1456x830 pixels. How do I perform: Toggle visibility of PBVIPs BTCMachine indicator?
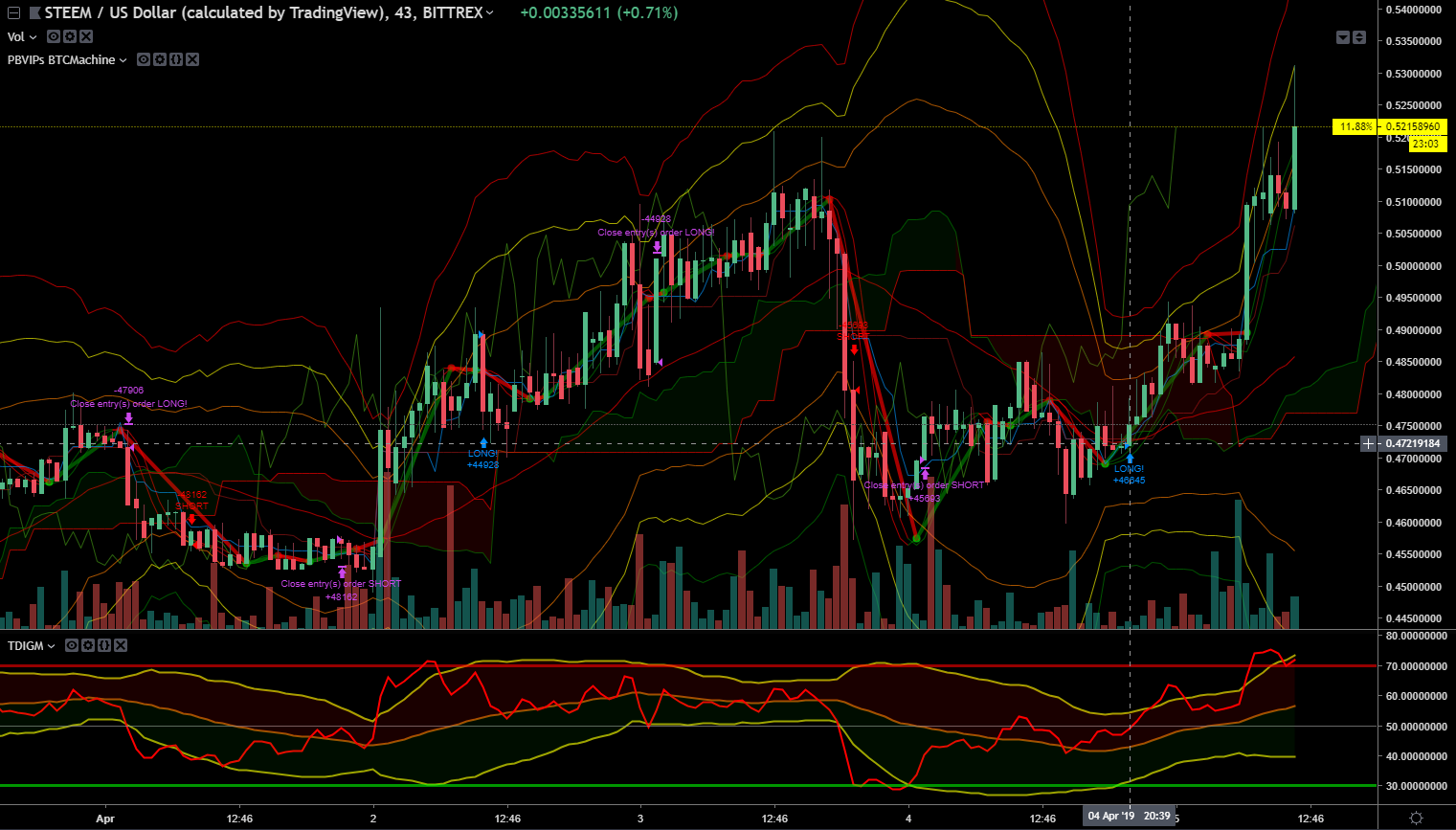[144, 59]
